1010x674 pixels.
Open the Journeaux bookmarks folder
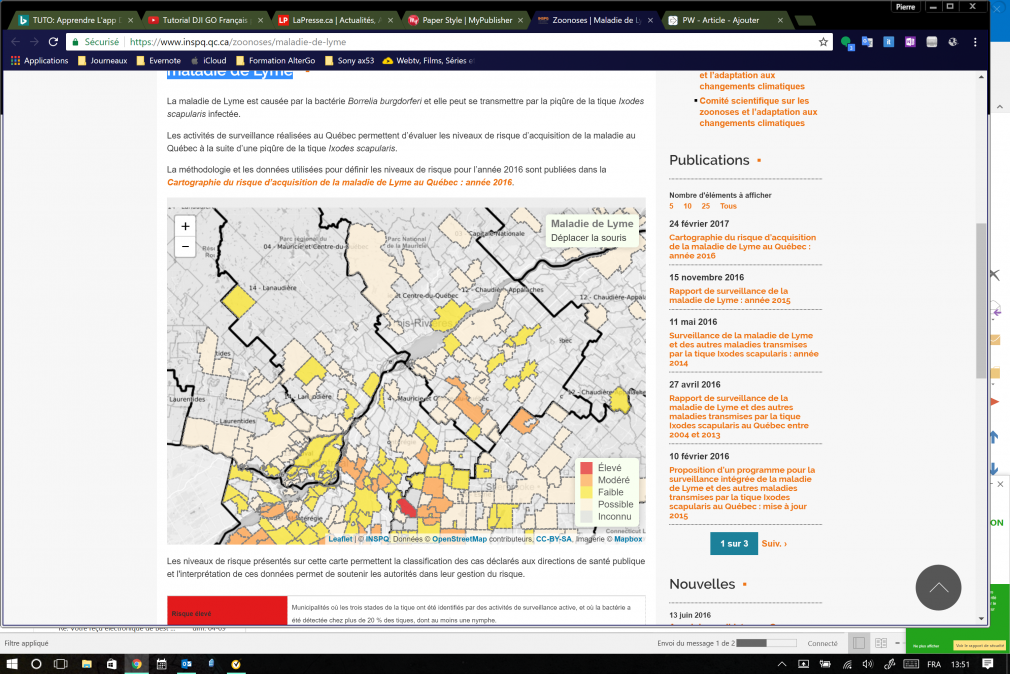[102, 61]
